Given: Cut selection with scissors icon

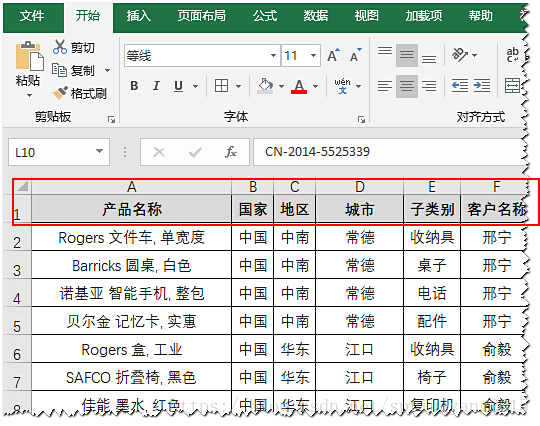Looking at the screenshot, I should click(60, 47).
